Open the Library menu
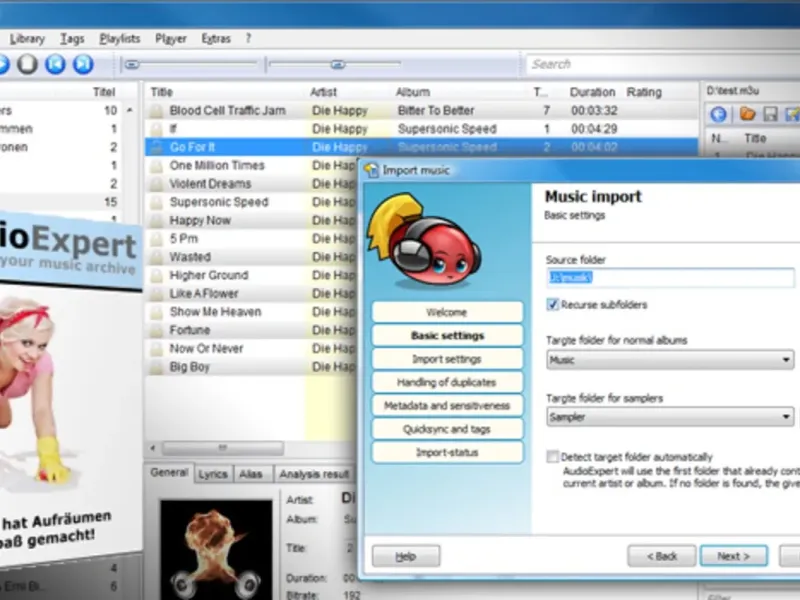Viewport: 800px width, 600px height. 27,39
